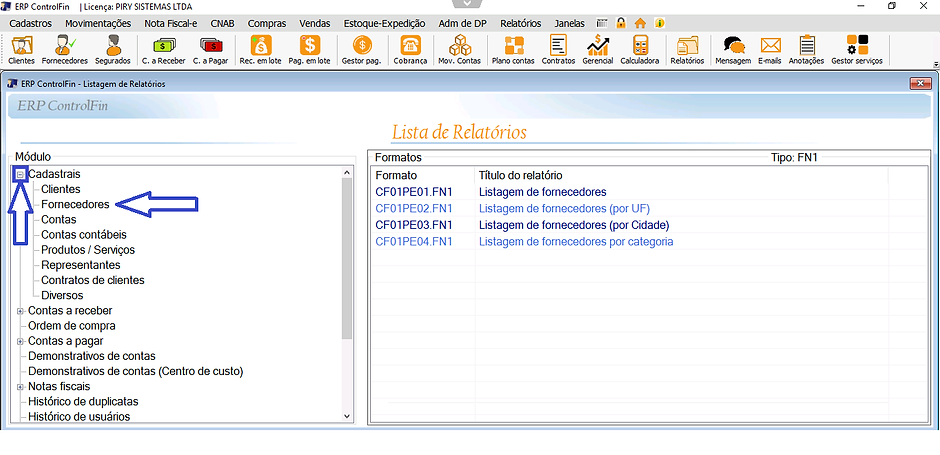Open the Movimentações menu
The width and height of the screenshot is (940, 455).
tap(98, 23)
